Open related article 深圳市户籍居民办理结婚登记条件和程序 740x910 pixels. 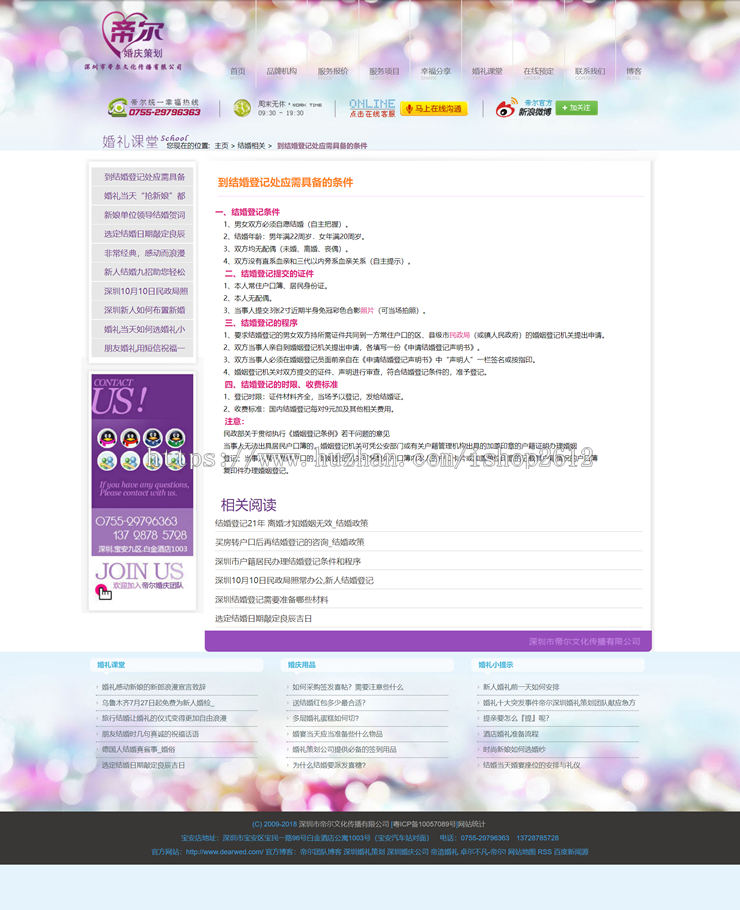click(x=288, y=561)
